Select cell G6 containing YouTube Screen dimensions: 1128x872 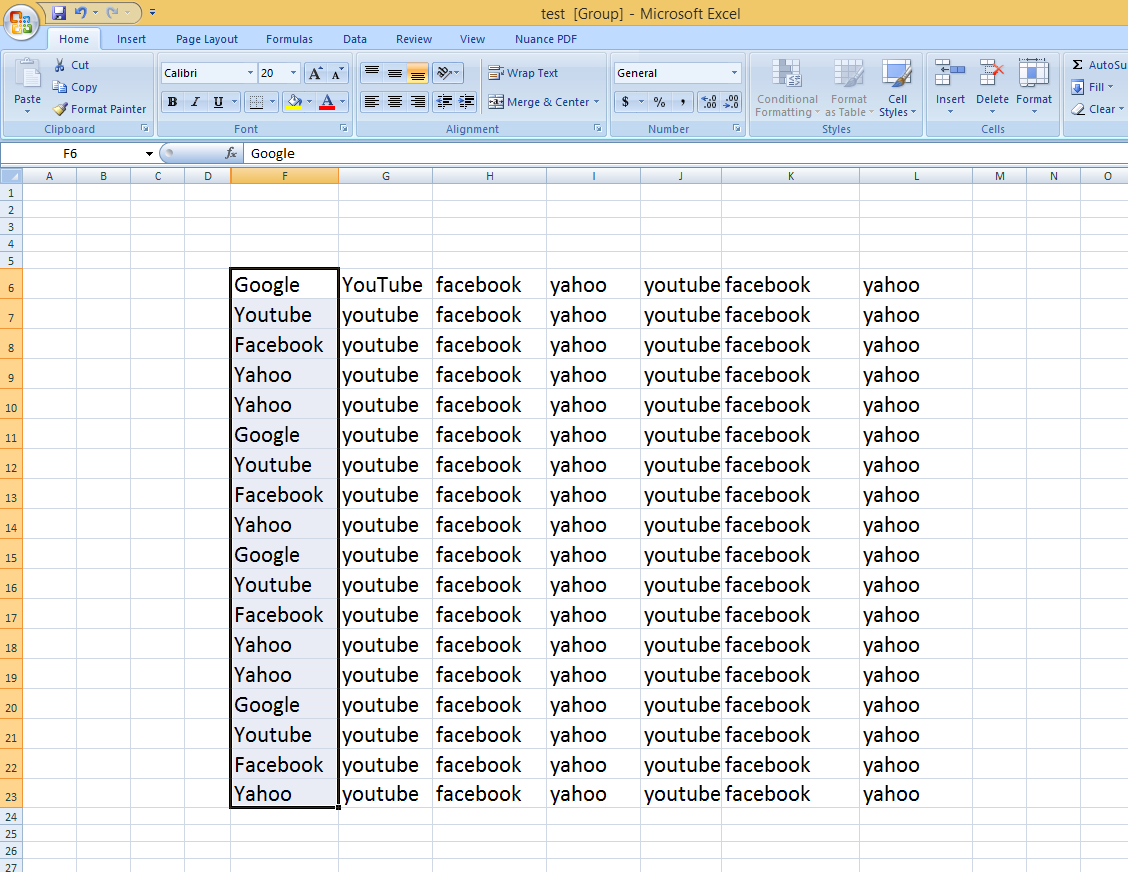point(385,285)
